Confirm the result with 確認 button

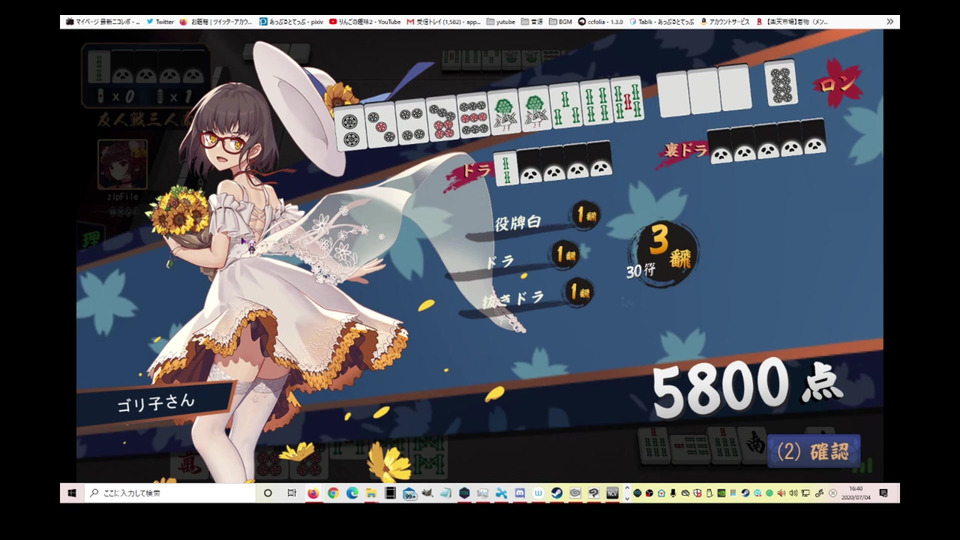coord(813,451)
